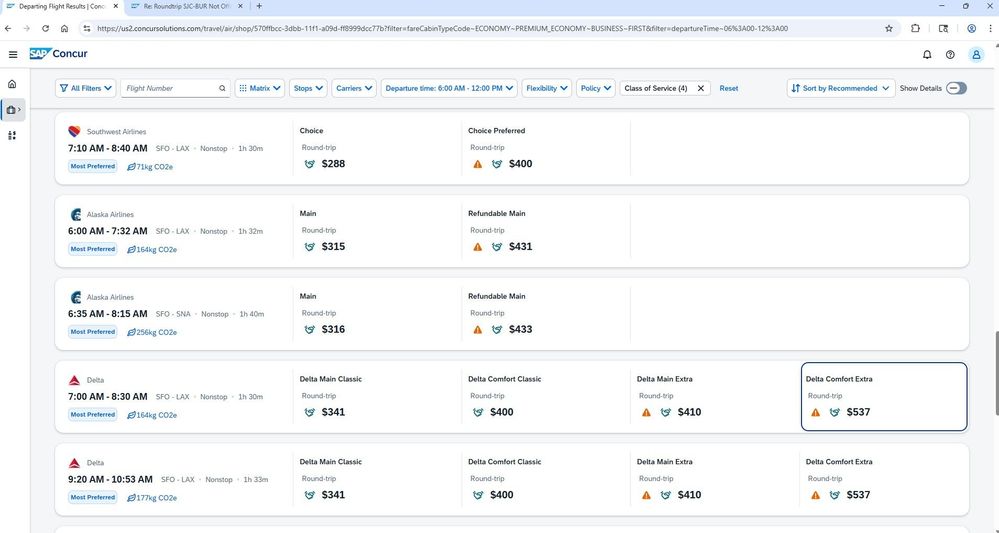Open the help question mark icon
The width and height of the screenshot is (999, 533).
[950, 55]
